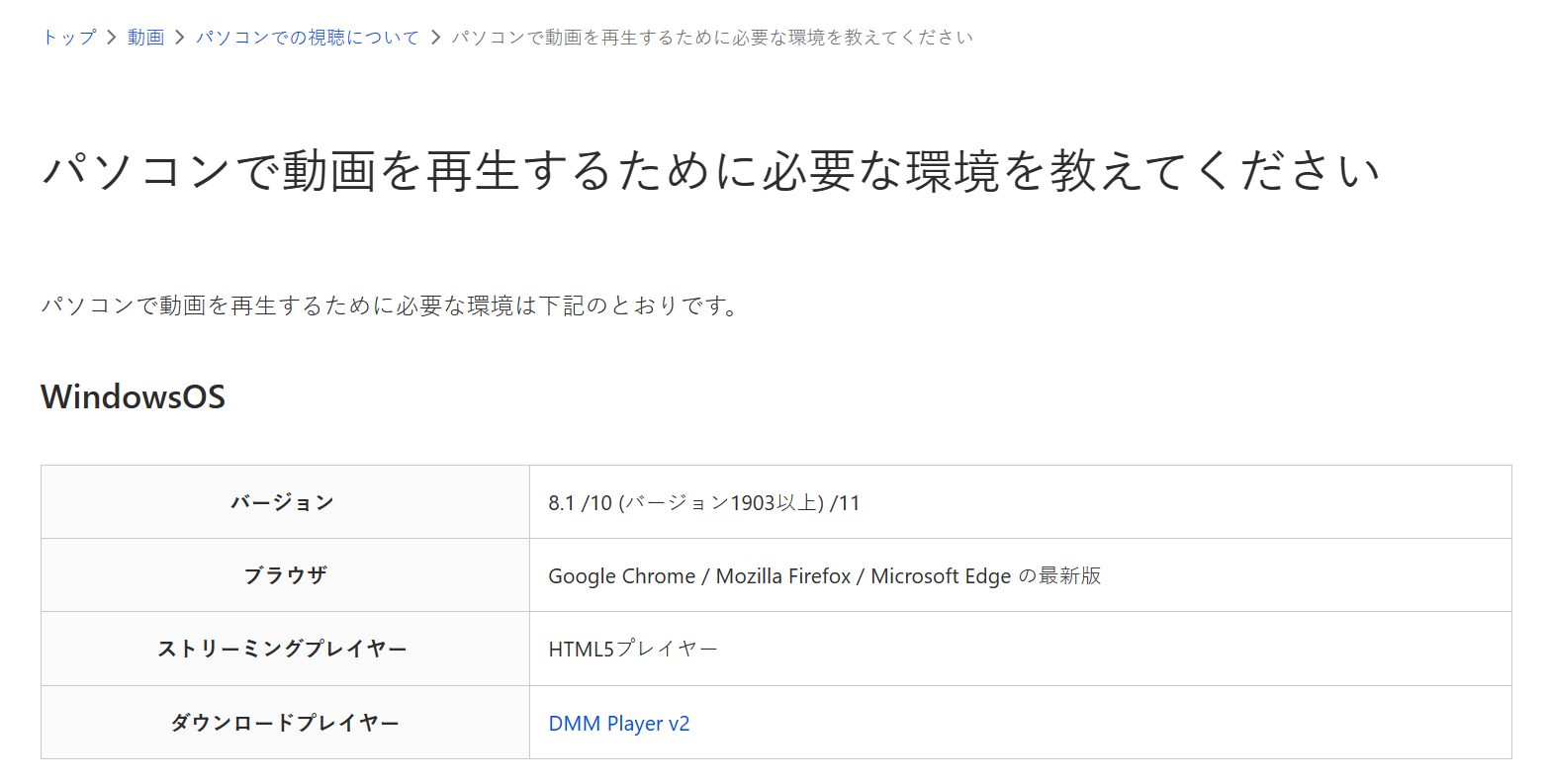Click the Google Chrome browser text
This screenshot has width=1550, height=784.
tap(618, 574)
